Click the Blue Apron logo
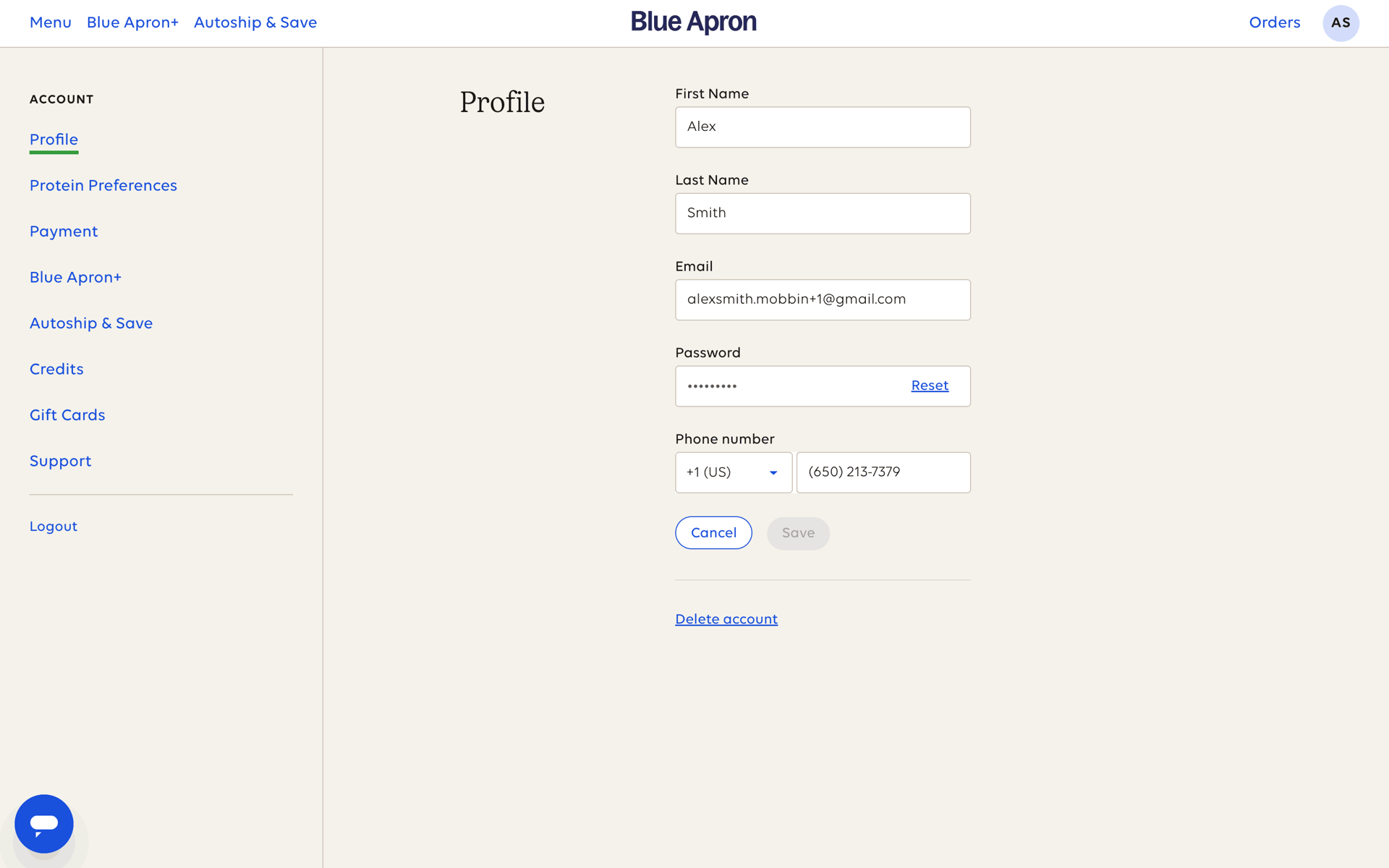The width and height of the screenshot is (1389, 868). coord(693,22)
